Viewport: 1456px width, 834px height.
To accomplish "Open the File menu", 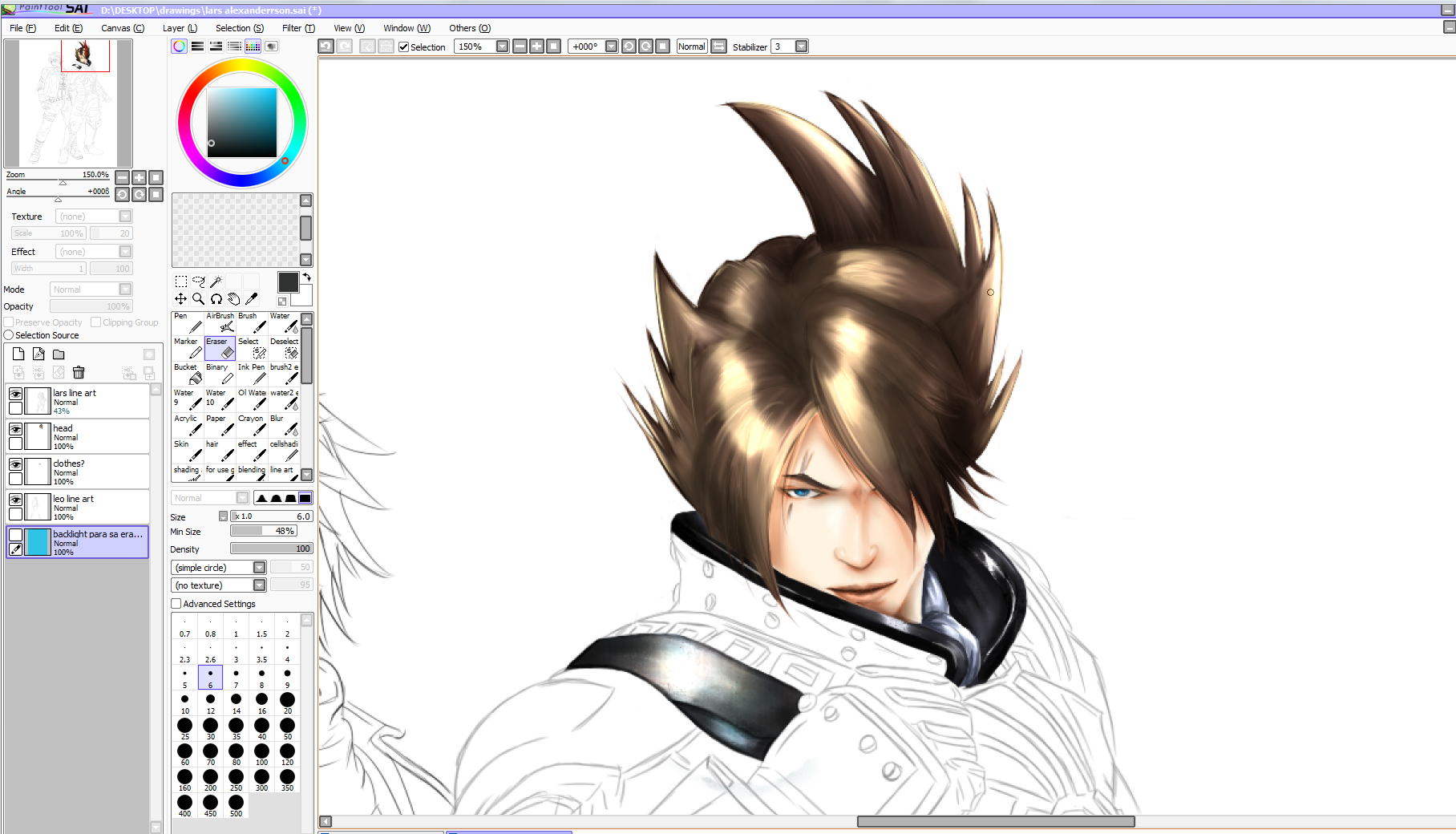I will 22,28.
